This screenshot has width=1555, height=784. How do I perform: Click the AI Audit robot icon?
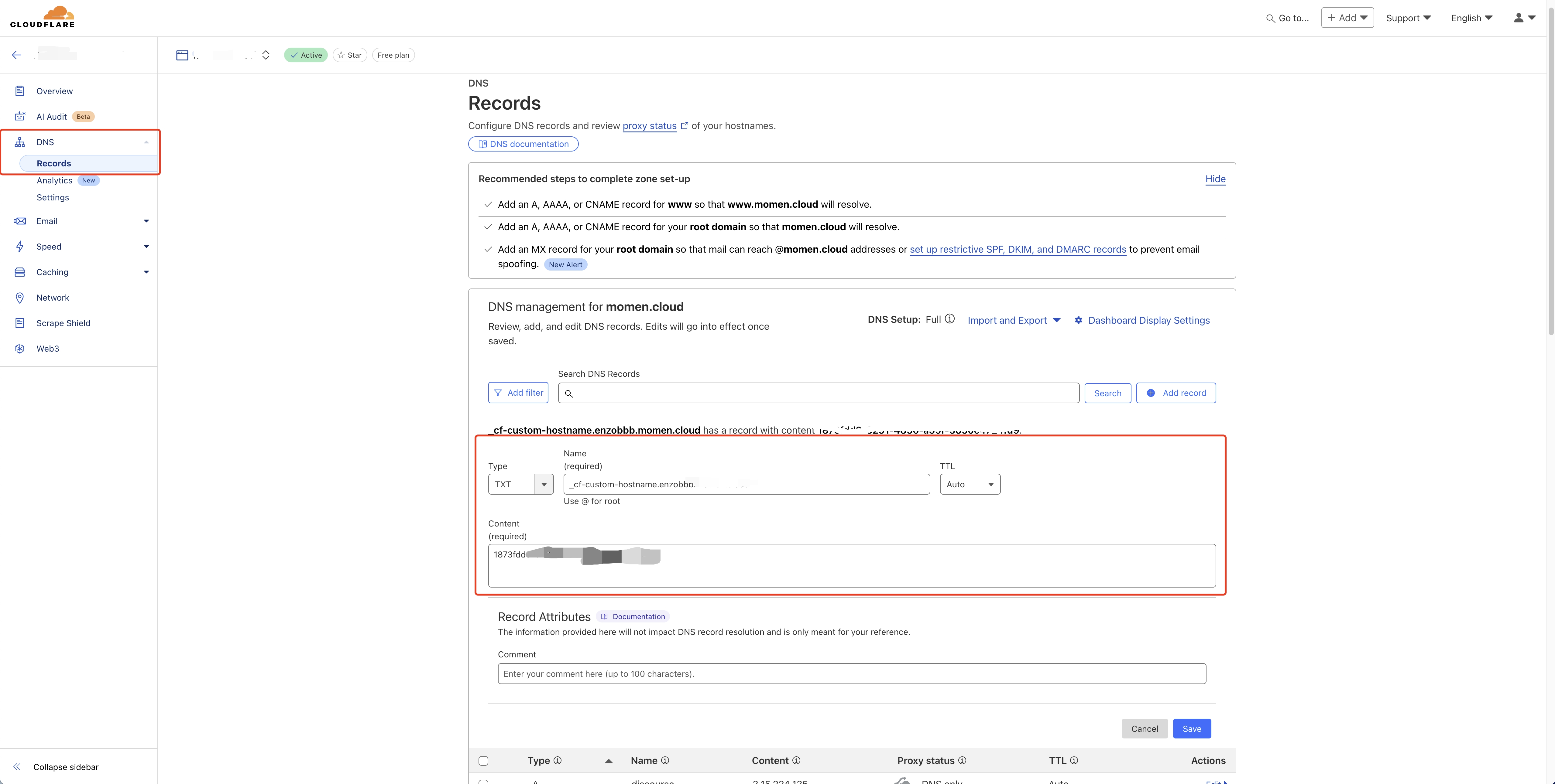click(x=20, y=116)
